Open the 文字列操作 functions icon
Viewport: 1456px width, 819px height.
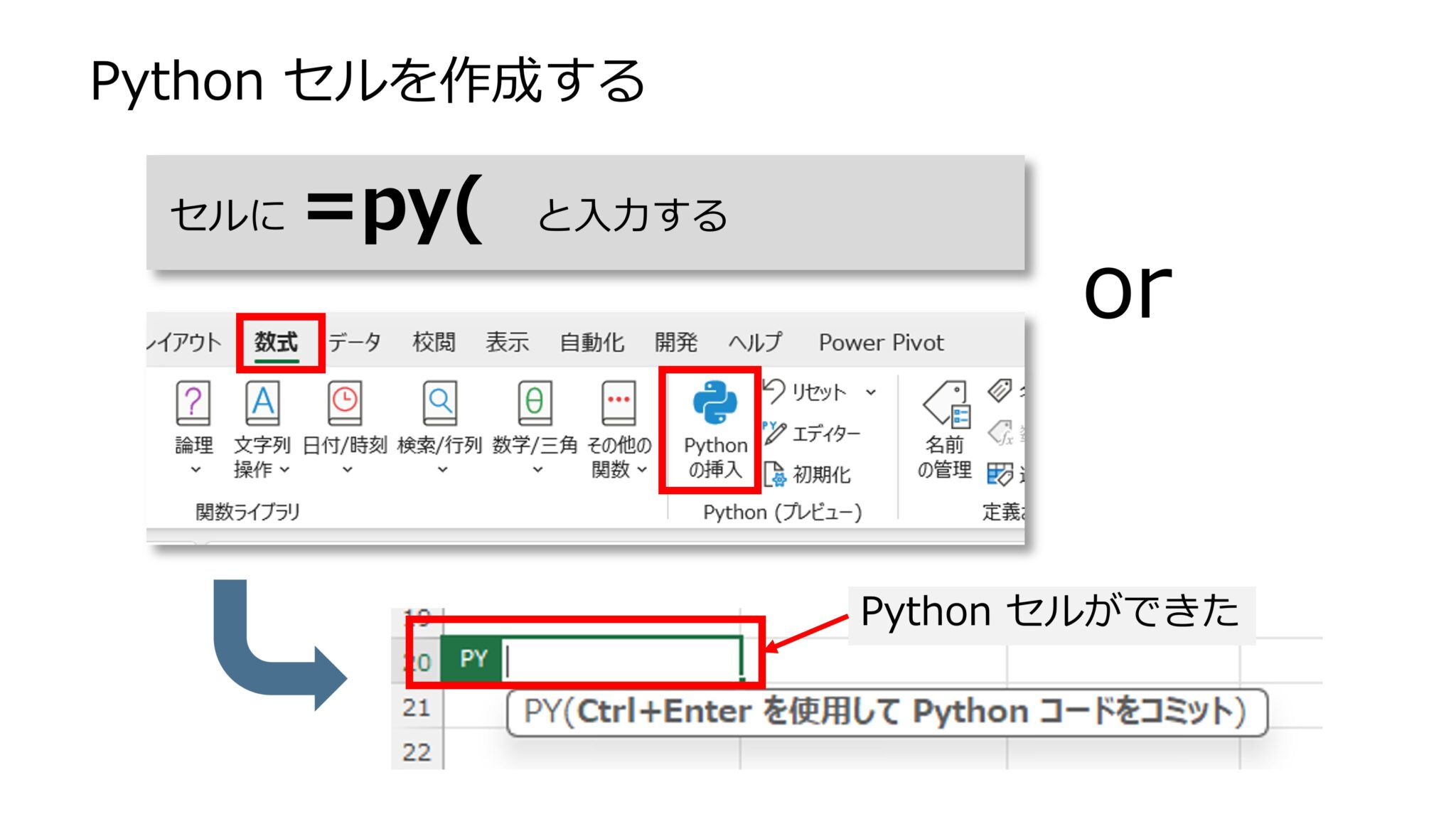pos(262,403)
